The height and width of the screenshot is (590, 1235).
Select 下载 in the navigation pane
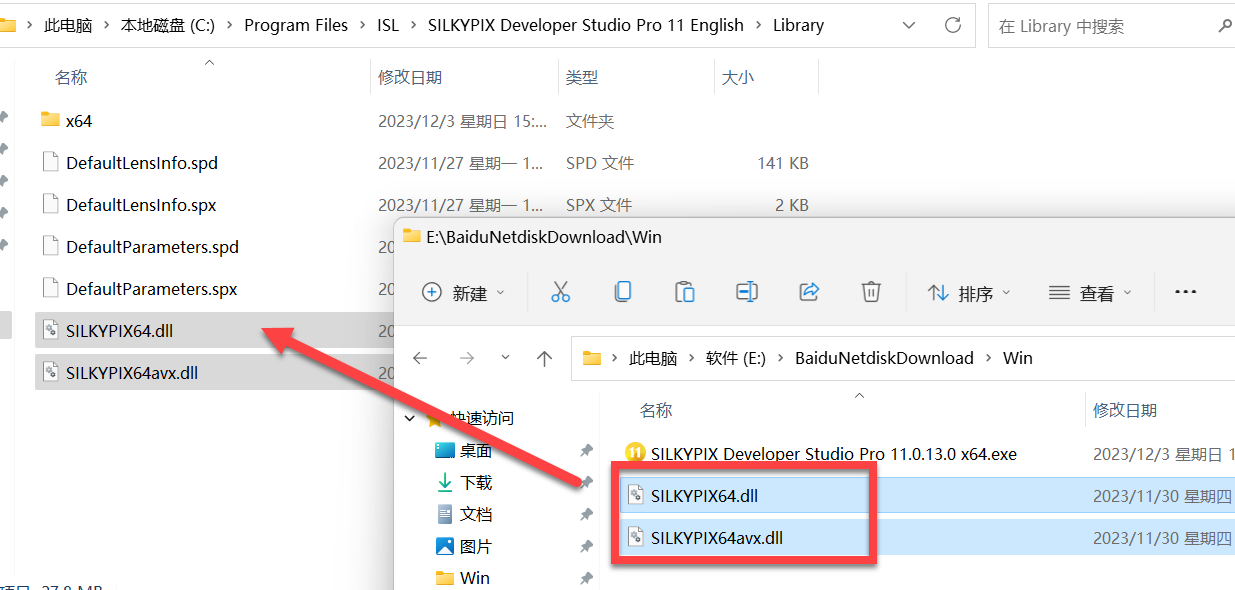click(x=476, y=482)
